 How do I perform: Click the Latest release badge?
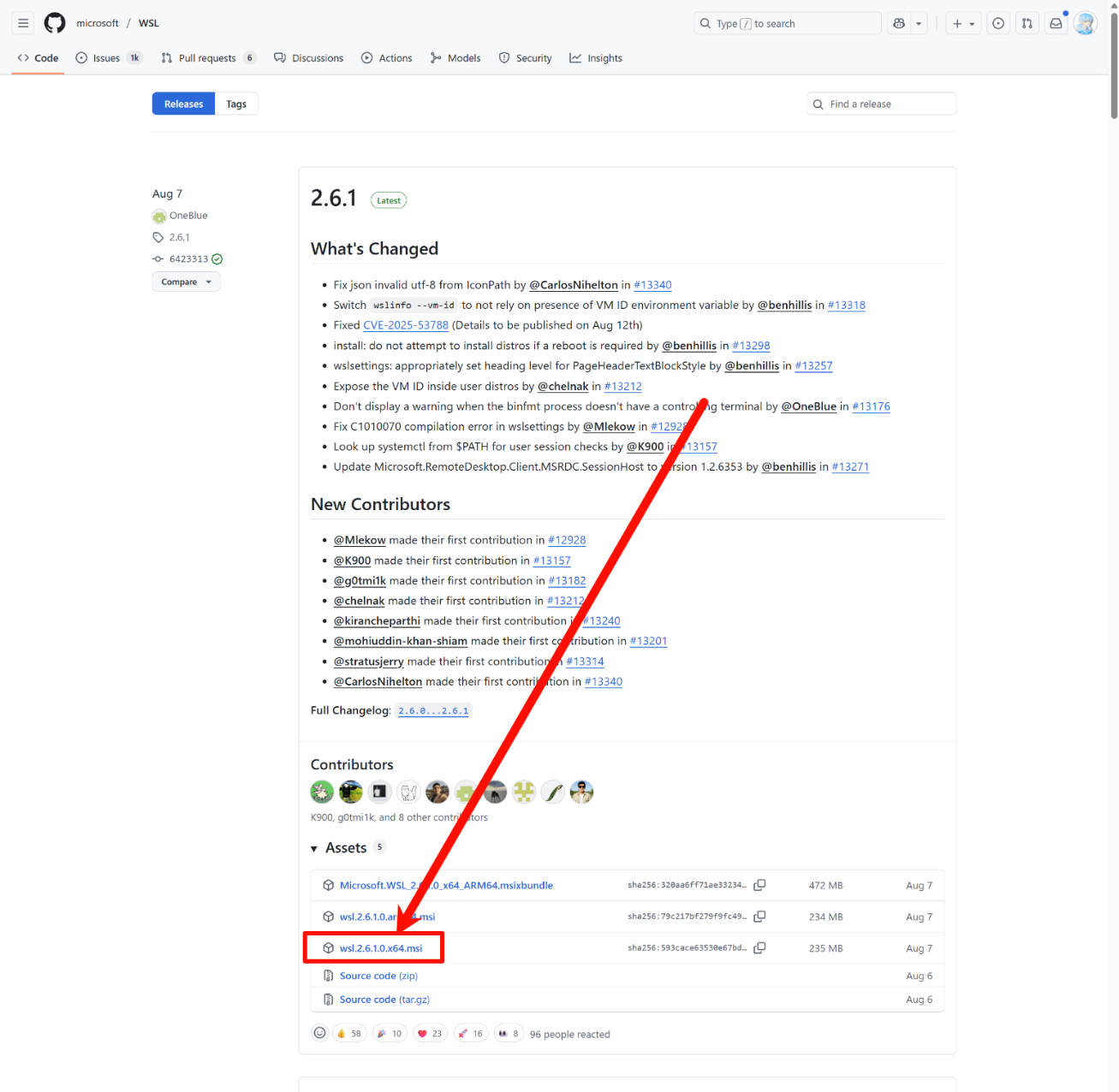click(x=389, y=200)
